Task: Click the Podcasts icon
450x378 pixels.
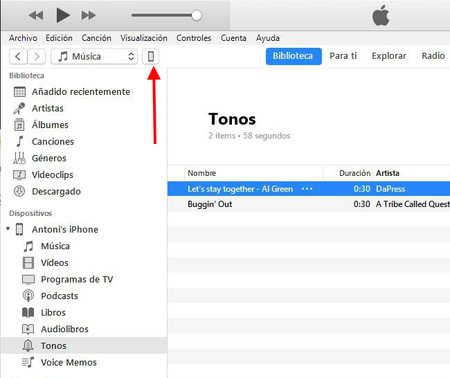Action: click(x=28, y=296)
